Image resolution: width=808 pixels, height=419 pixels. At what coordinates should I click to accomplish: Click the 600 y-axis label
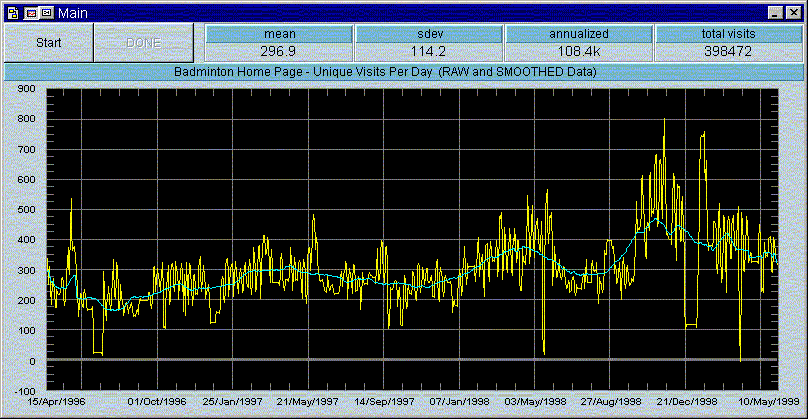coord(26,180)
